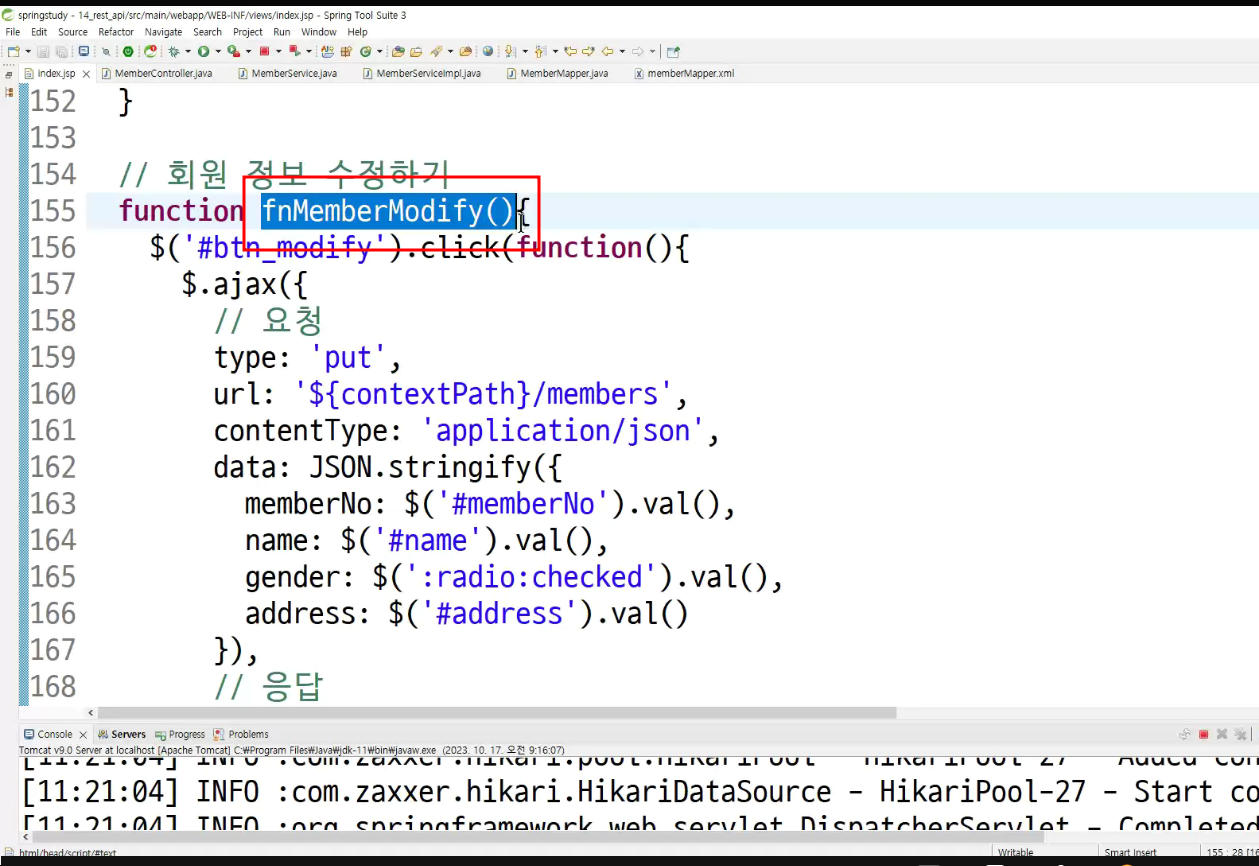
Task: Open the File menu
Action: (13, 32)
